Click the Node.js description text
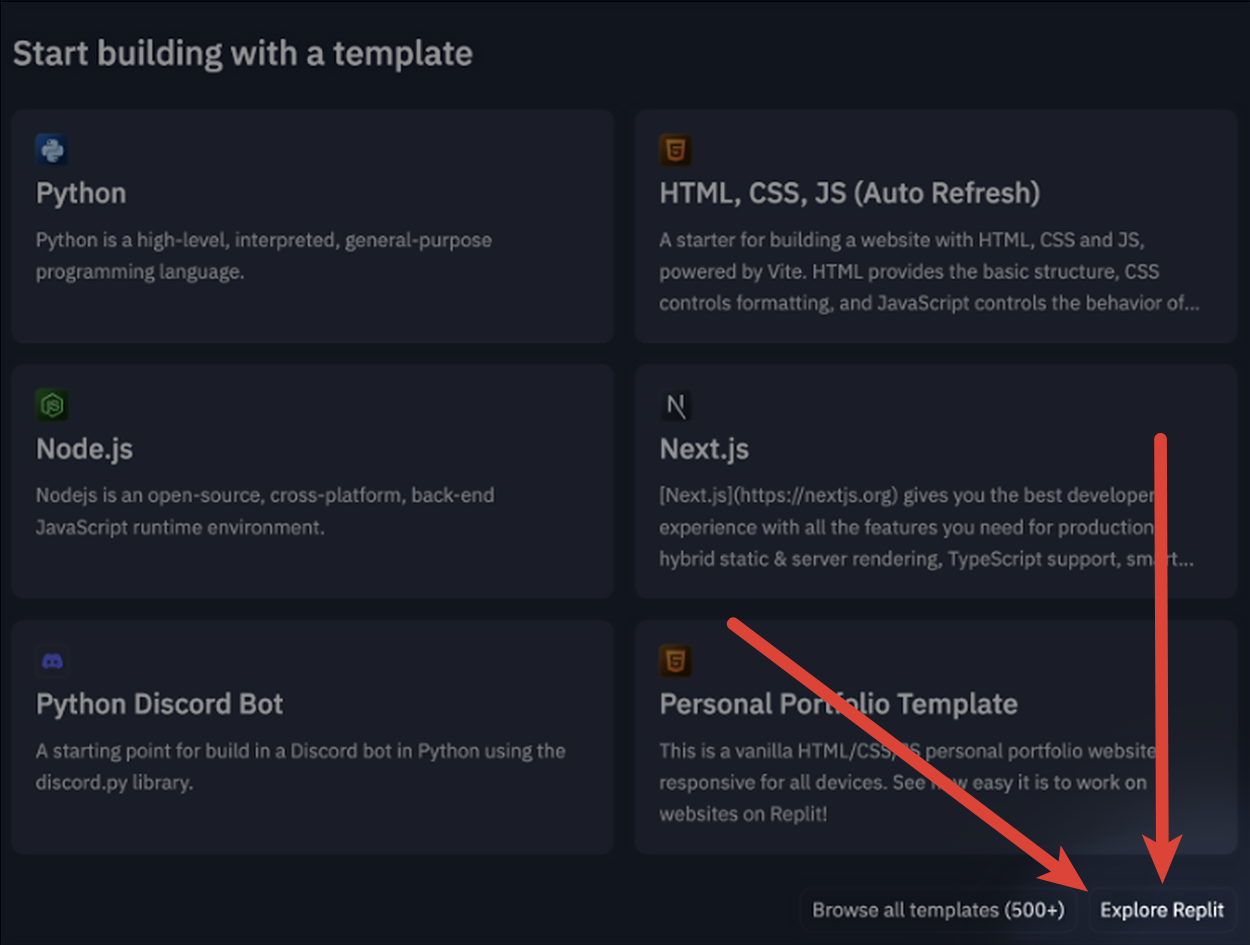Image resolution: width=1250 pixels, height=945 pixels. [265, 511]
